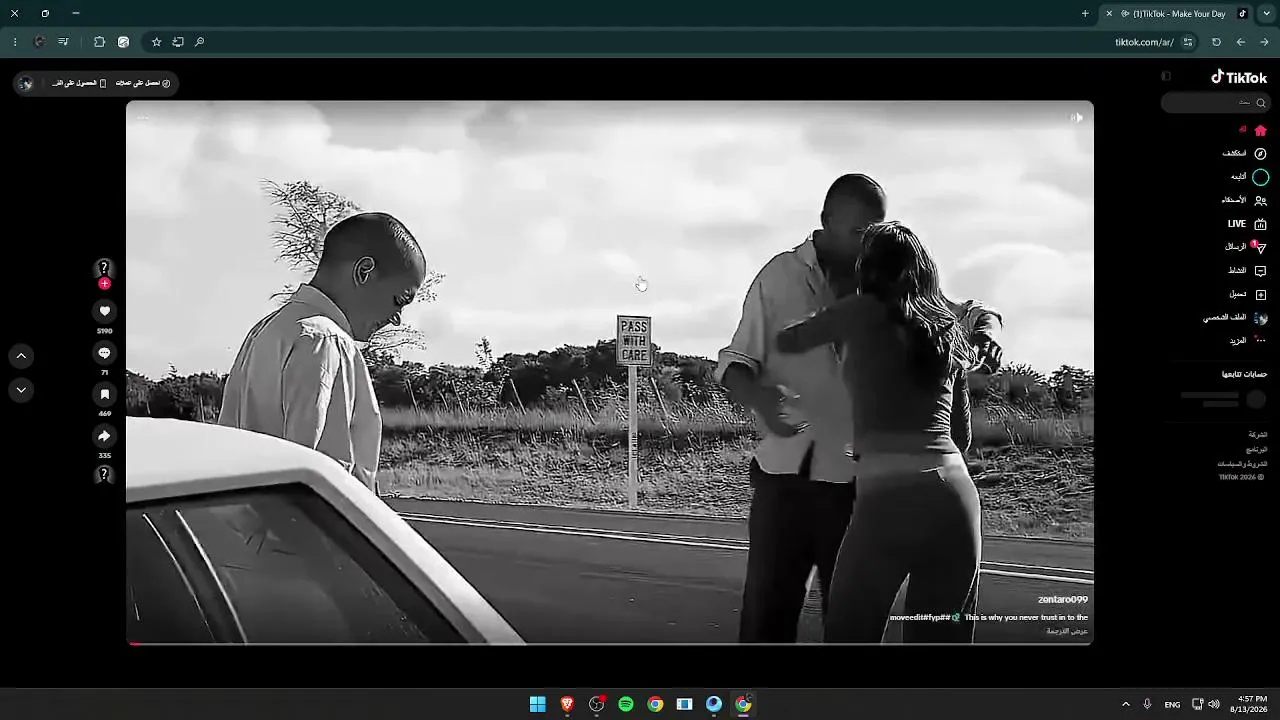Go to the TikTok Home feed icon
Viewport: 1280px width, 720px height.
click(1260, 130)
